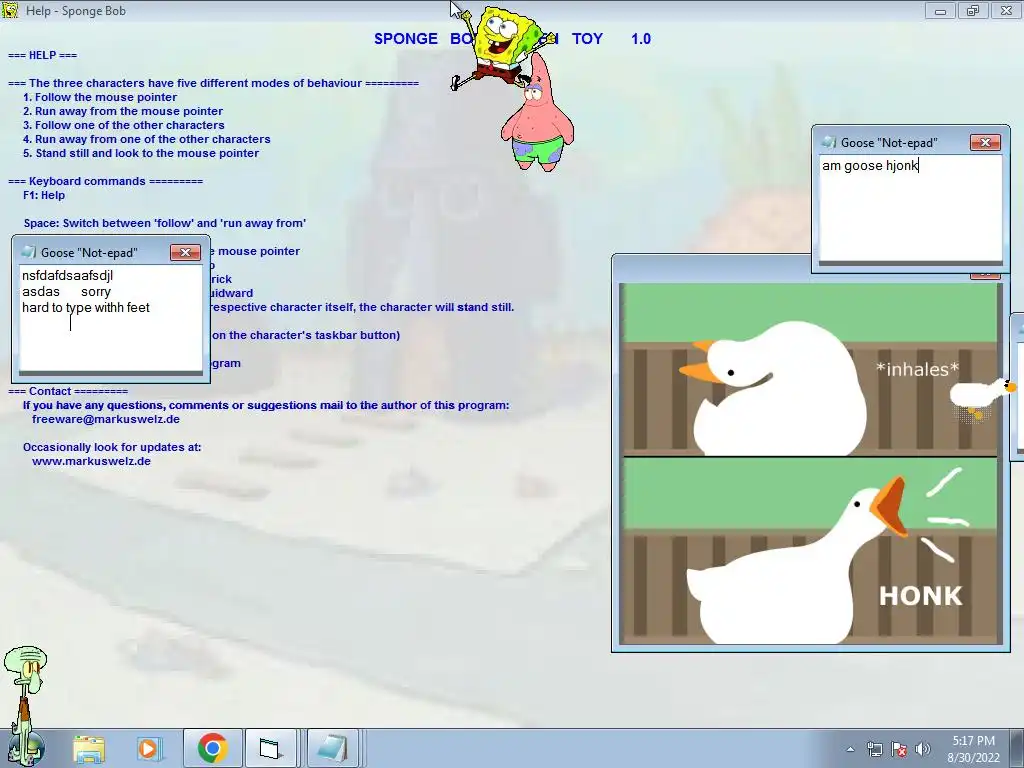
Task: Click the freeware@markuswelz.de email address
Action: [106, 419]
